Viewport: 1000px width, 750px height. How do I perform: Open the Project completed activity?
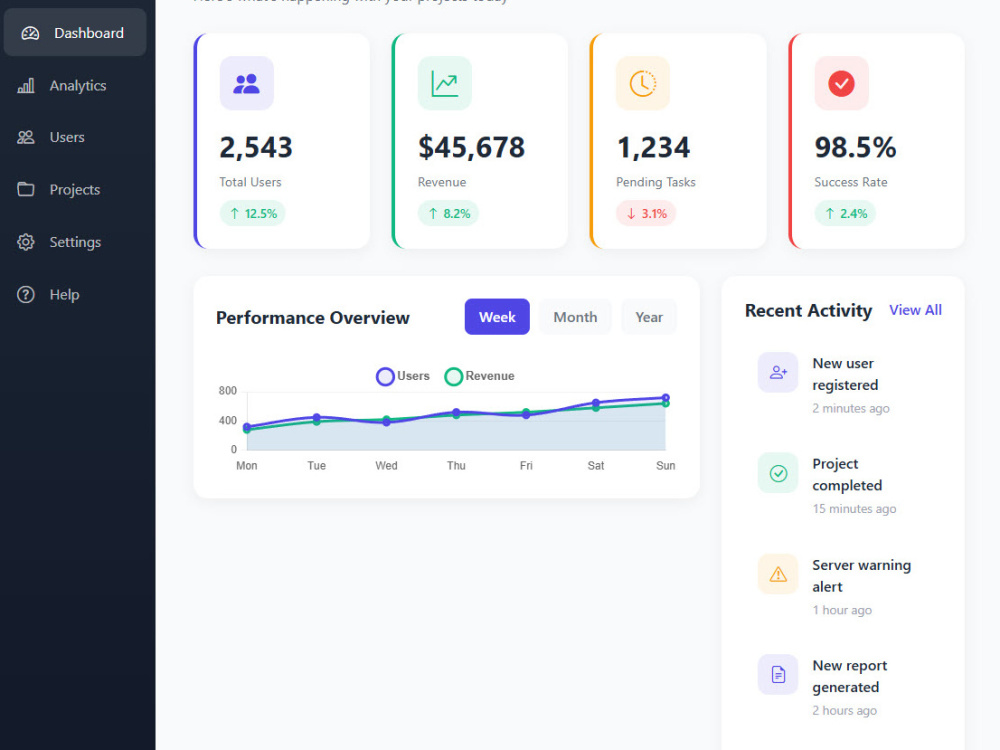[843, 485]
